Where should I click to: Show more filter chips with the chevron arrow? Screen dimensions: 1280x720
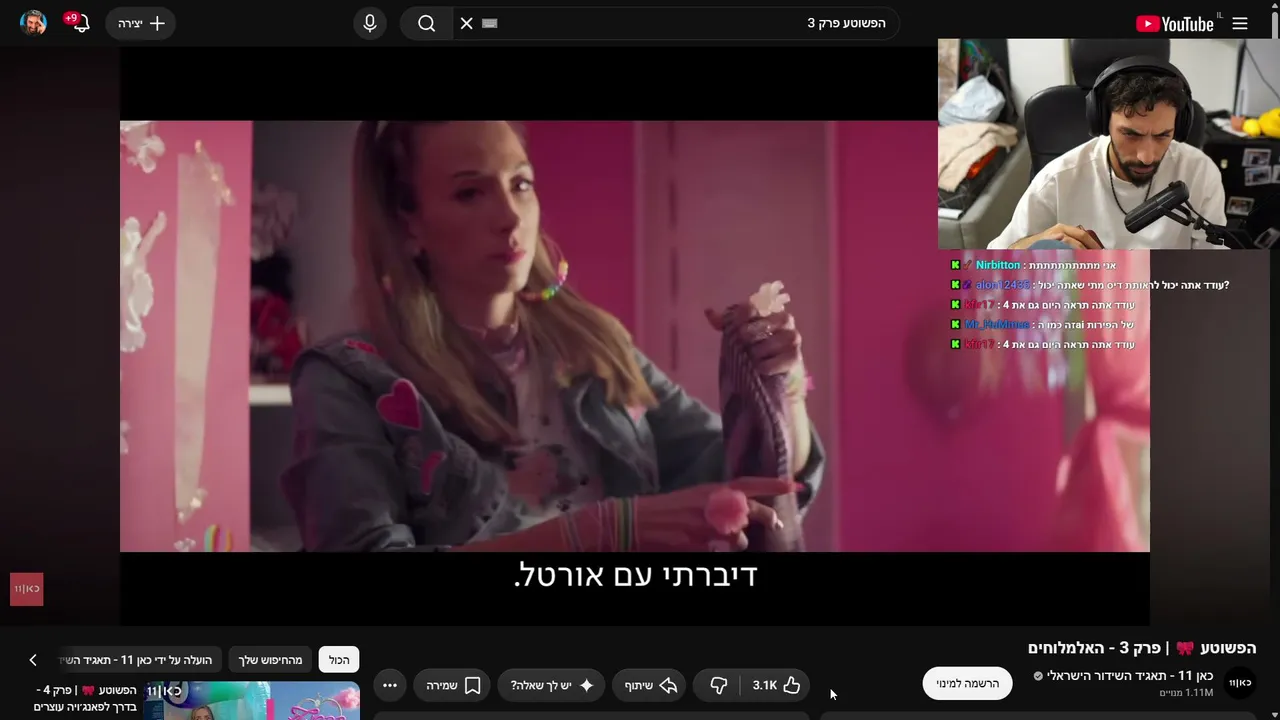33,660
